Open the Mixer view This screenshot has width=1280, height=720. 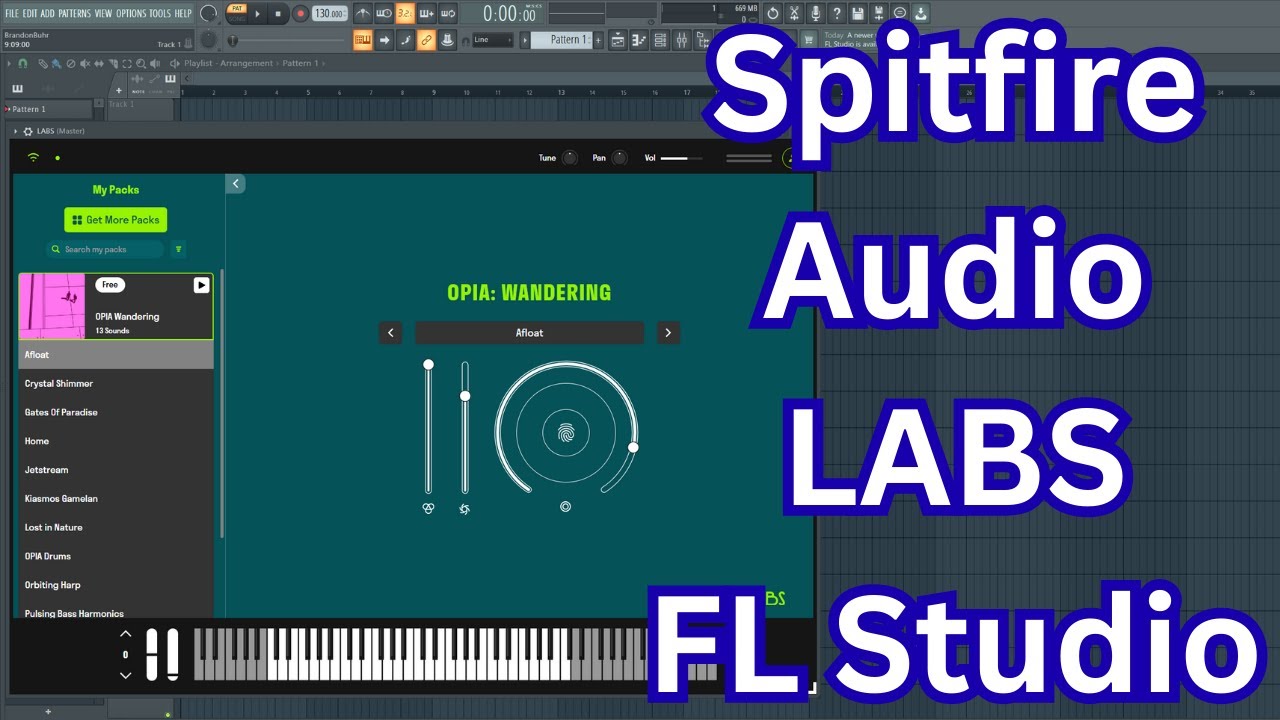click(x=682, y=40)
